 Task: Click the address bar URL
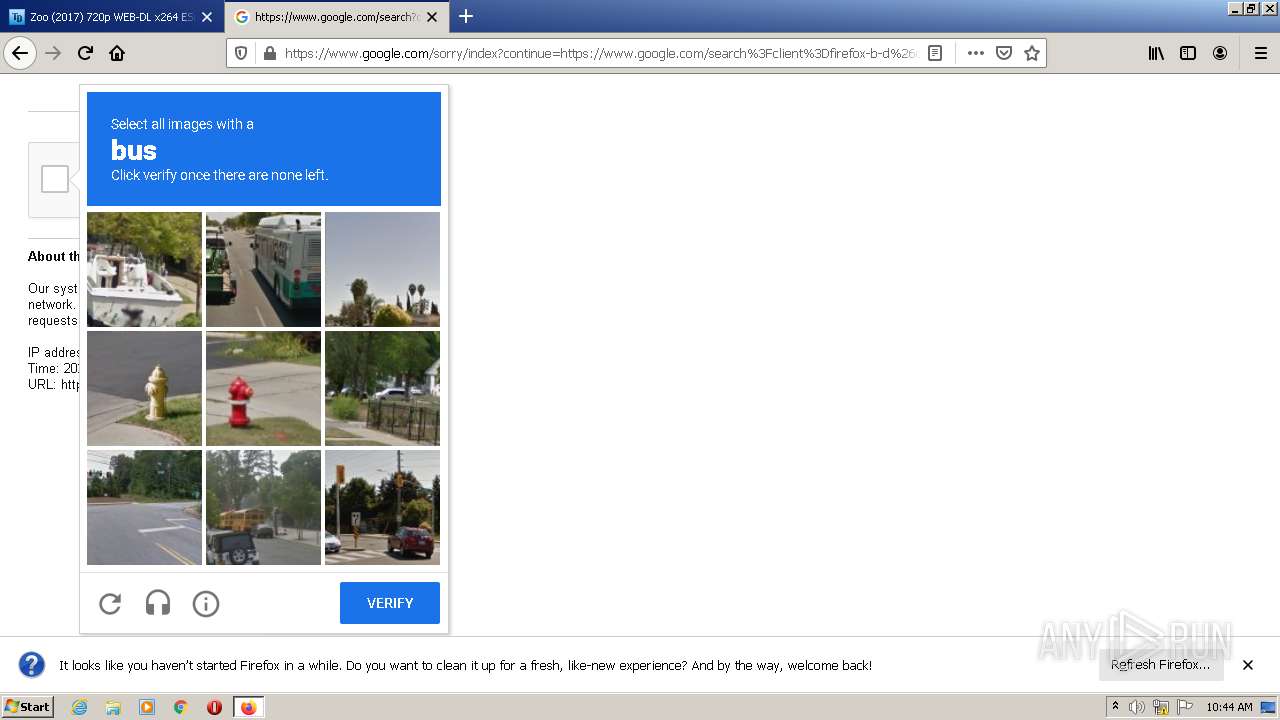pyautogui.click(x=600, y=53)
